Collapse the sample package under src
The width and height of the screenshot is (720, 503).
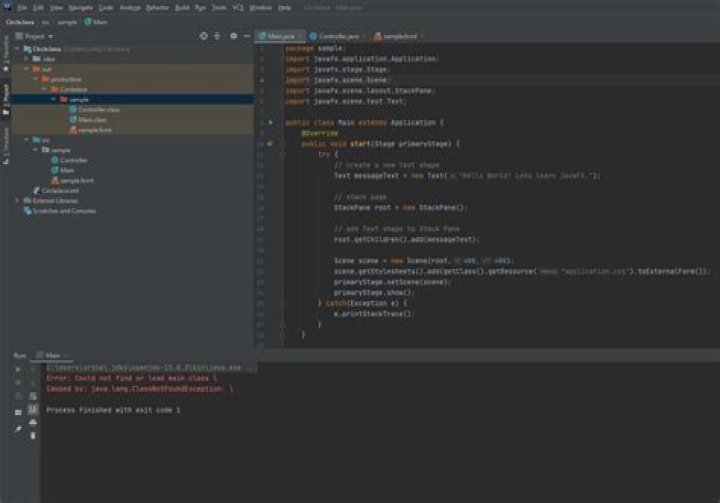36,150
